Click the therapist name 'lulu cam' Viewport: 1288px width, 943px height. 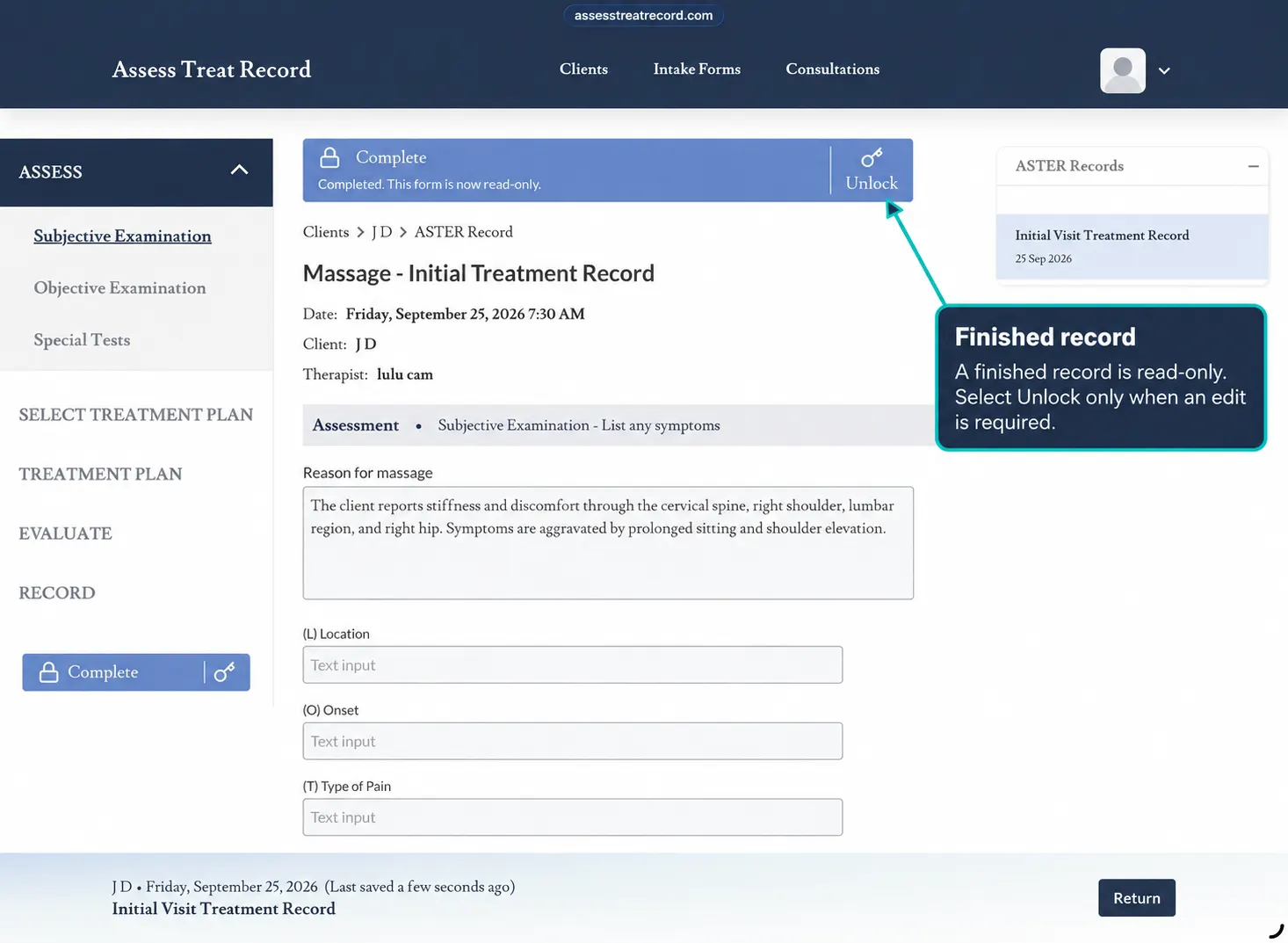[x=405, y=374]
